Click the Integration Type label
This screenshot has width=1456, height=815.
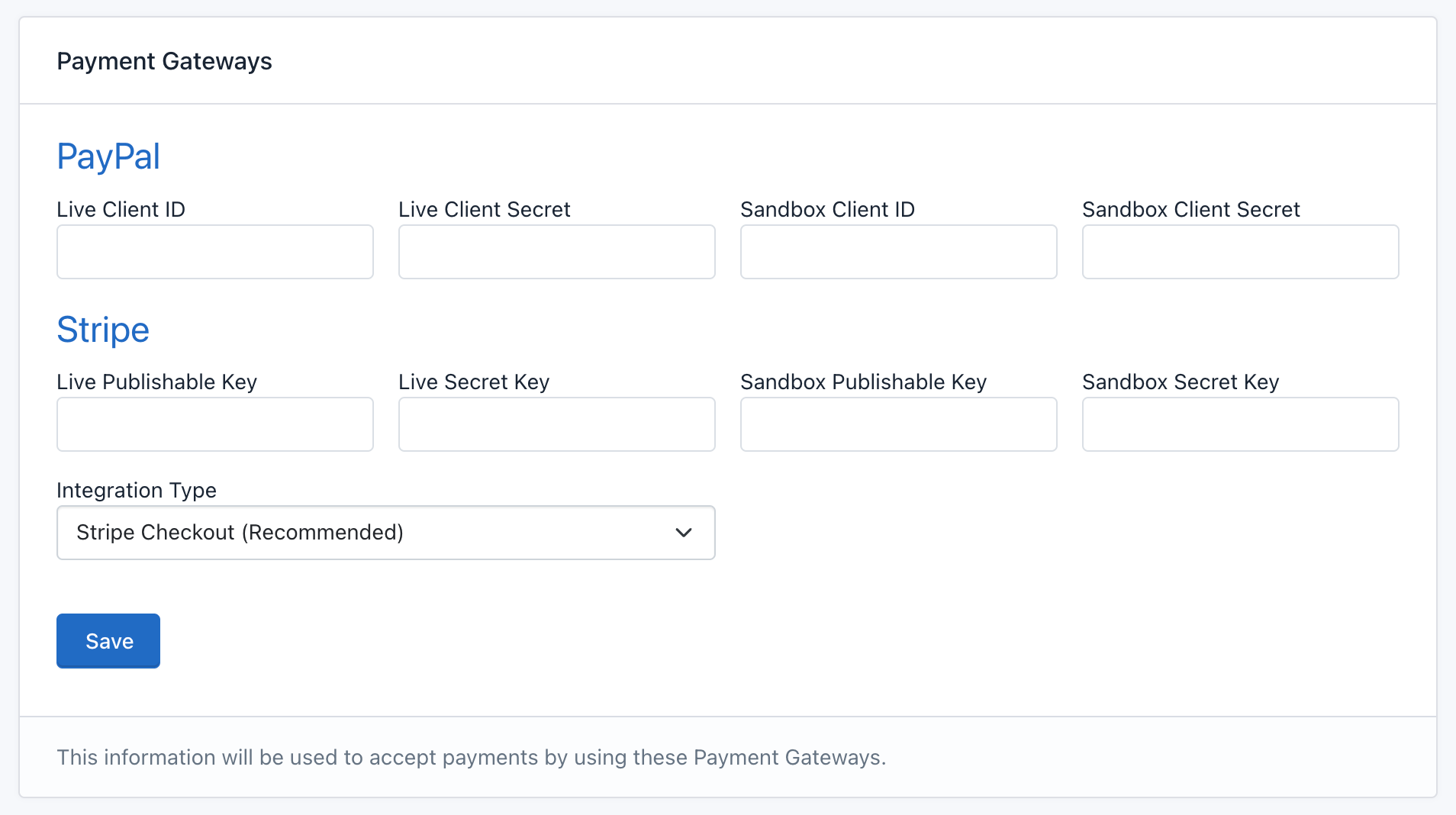[x=136, y=491]
